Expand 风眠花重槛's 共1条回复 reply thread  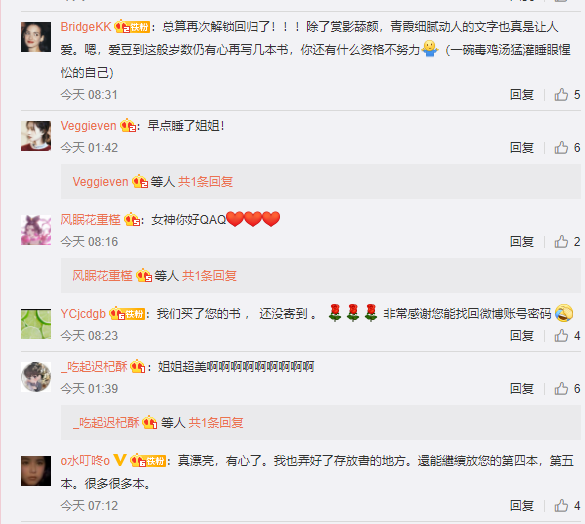coord(209,276)
